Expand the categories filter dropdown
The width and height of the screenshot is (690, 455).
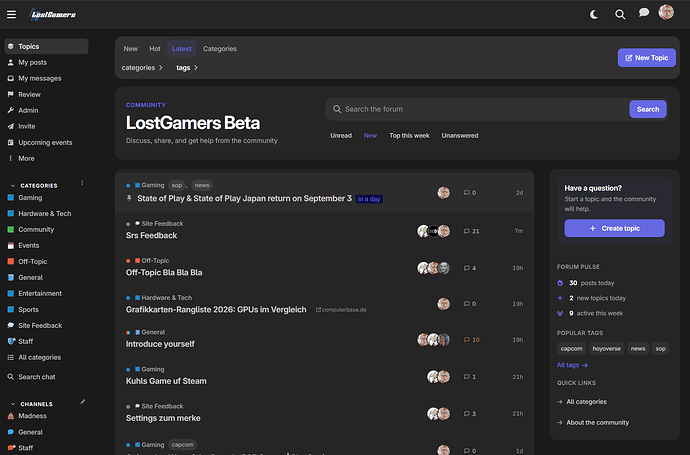(142, 68)
